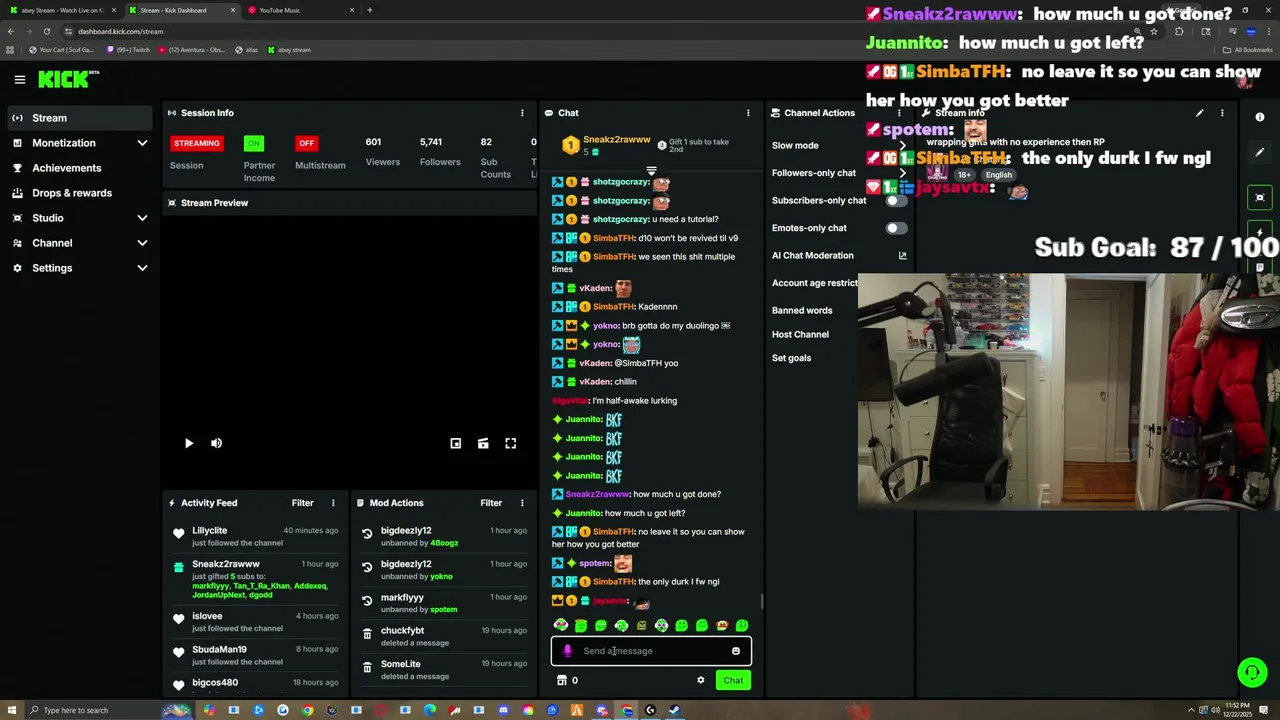Viewport: 1280px width, 720px height.
Task: Click Sneakz2rawww gifted subs entry
Action: [255, 580]
